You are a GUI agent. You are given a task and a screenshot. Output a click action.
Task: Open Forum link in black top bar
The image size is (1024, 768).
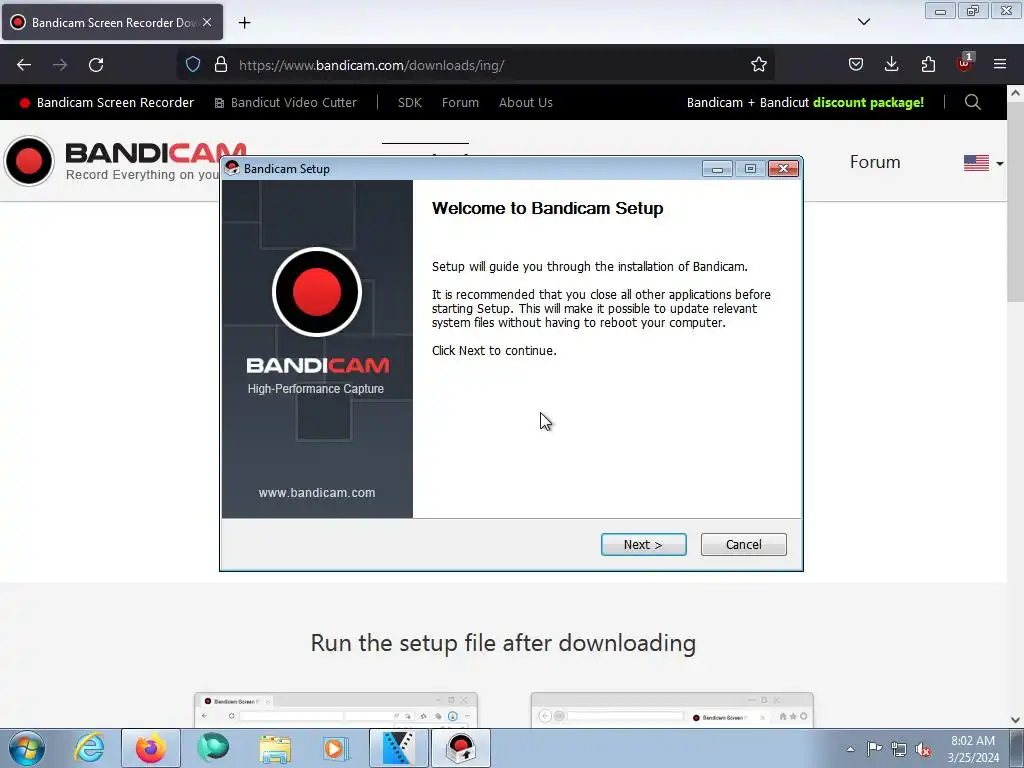coord(460,103)
